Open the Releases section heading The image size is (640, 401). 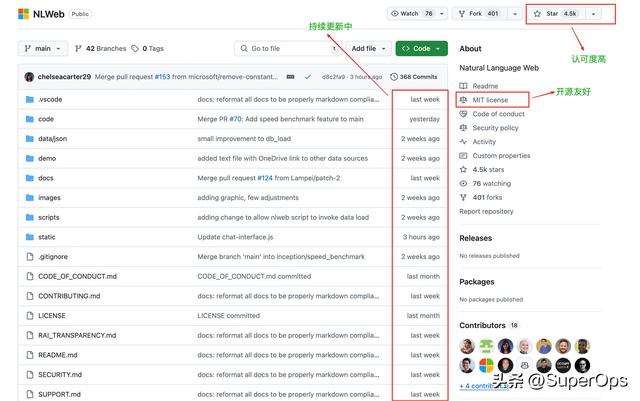(x=476, y=238)
